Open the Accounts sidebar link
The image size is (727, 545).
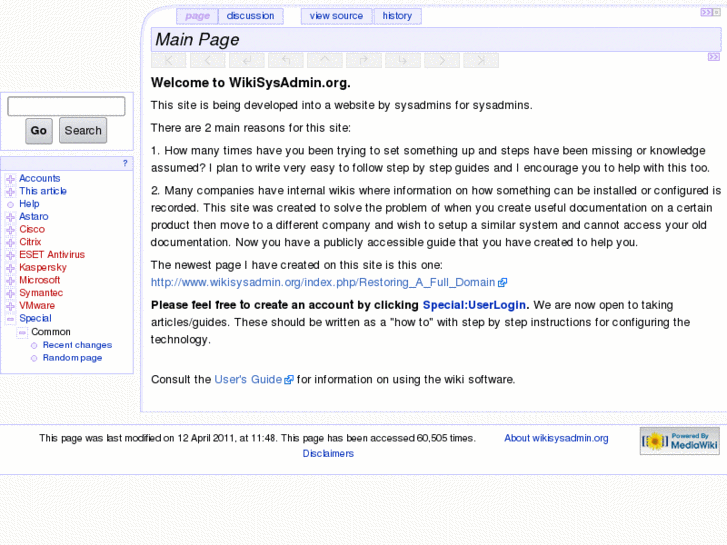39,179
